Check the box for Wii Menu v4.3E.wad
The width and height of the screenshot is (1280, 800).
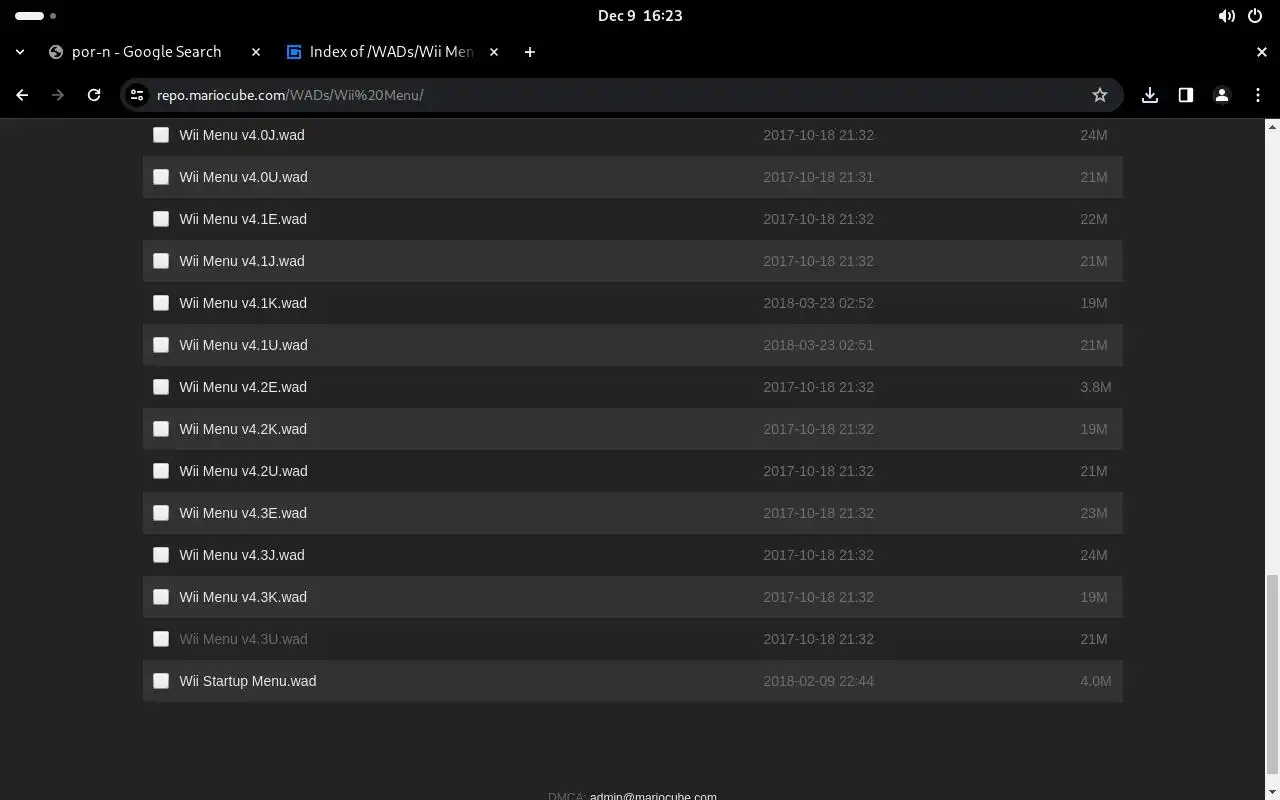pos(161,513)
